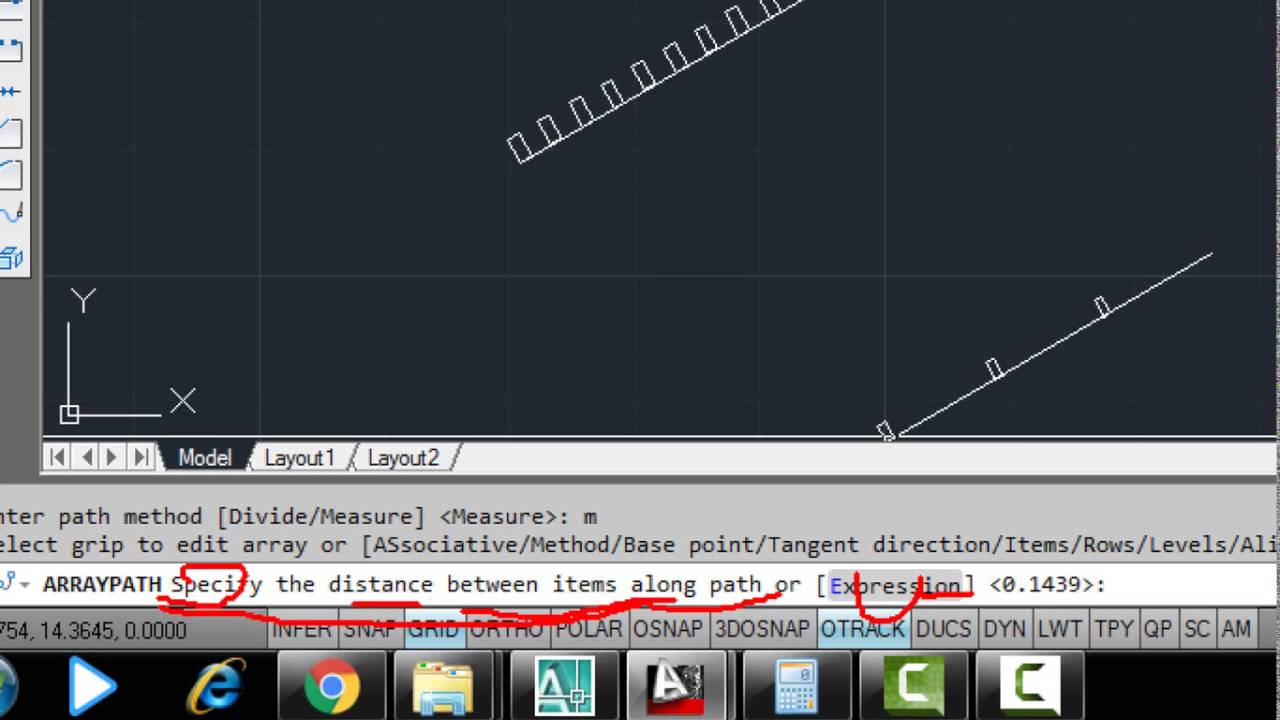Toggle ORTHO mode
The image size is (1280, 720).
(x=507, y=630)
